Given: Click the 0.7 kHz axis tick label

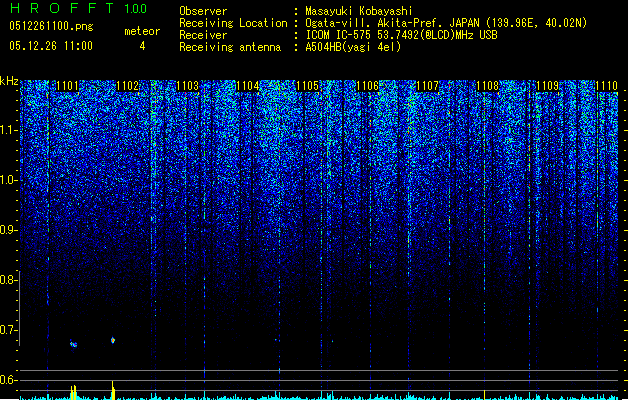Looking at the screenshot, I should click(9, 330).
